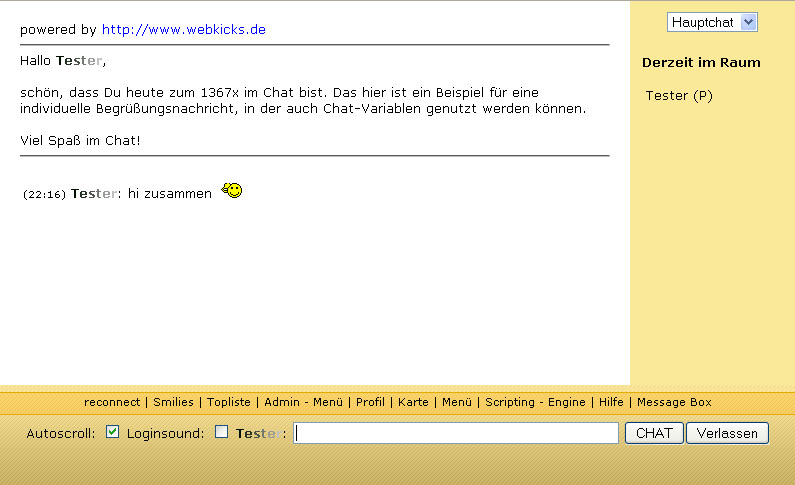This screenshot has width=795, height=485.
Task: Open the Admin - Menü
Action: click(x=303, y=402)
